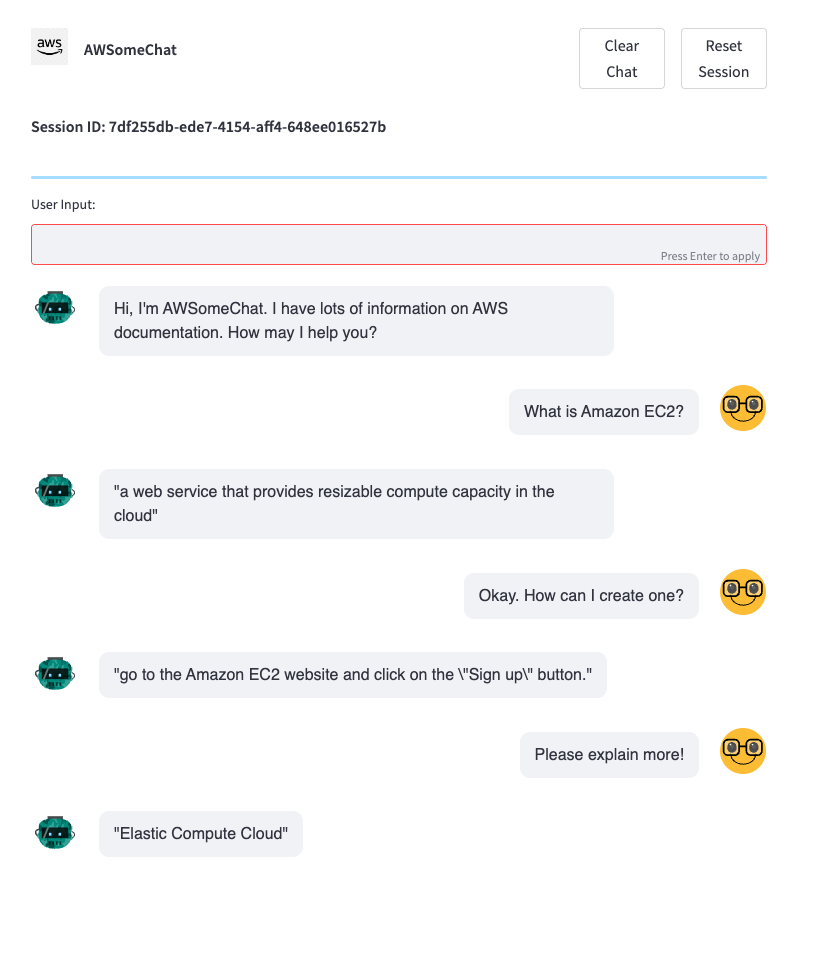826x958 pixels.
Task: Reset the current session
Action: pyautogui.click(x=723, y=59)
